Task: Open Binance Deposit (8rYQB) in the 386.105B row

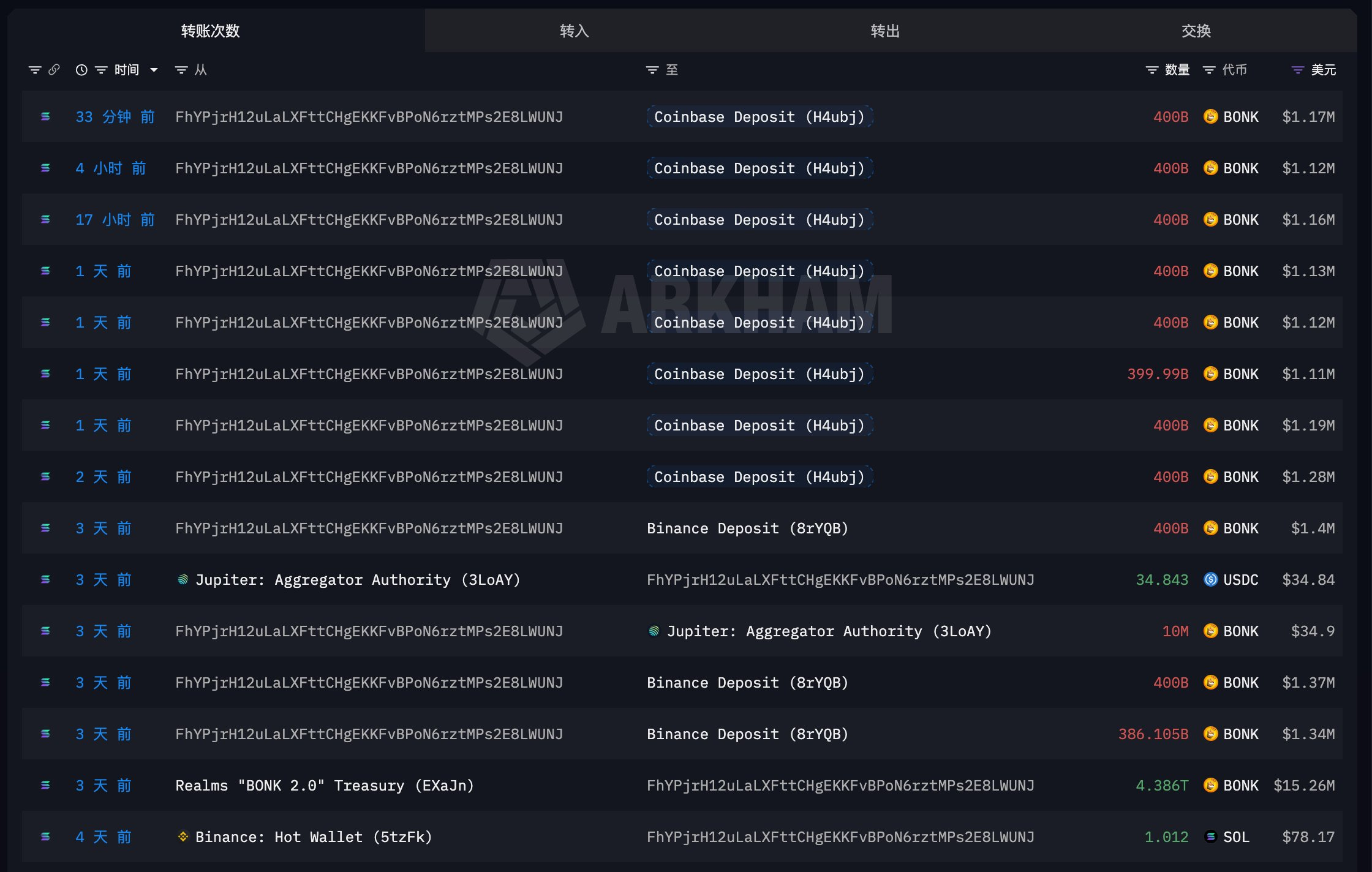Action: [x=747, y=734]
